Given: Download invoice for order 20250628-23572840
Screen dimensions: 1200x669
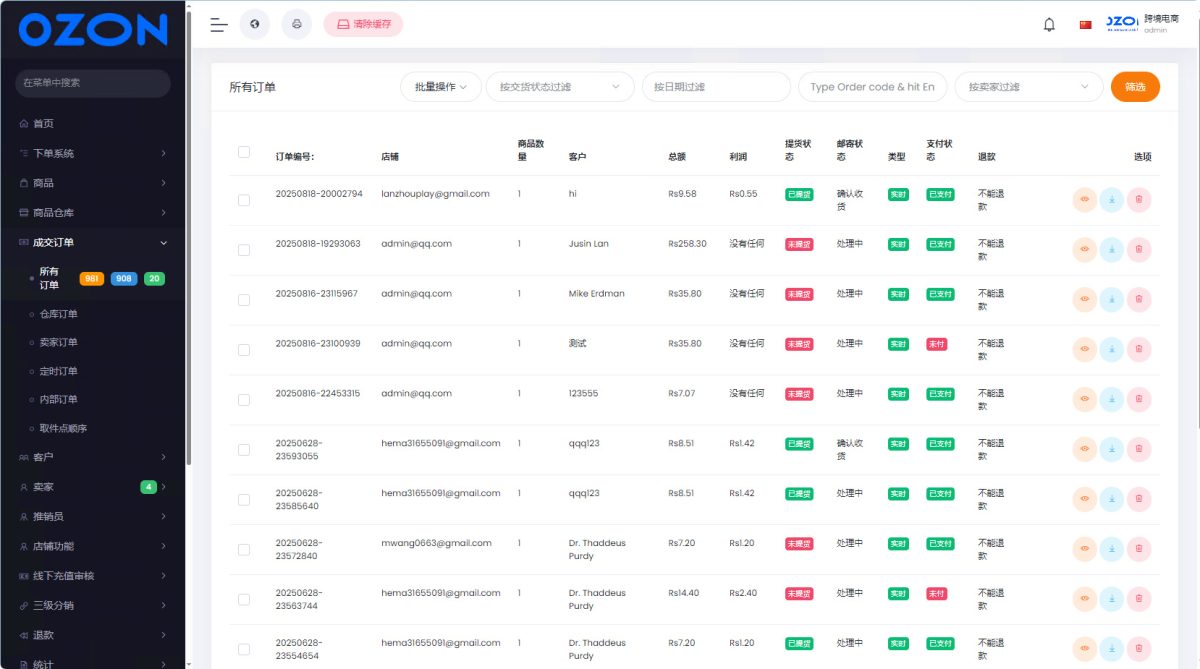Looking at the screenshot, I should click(1112, 550).
